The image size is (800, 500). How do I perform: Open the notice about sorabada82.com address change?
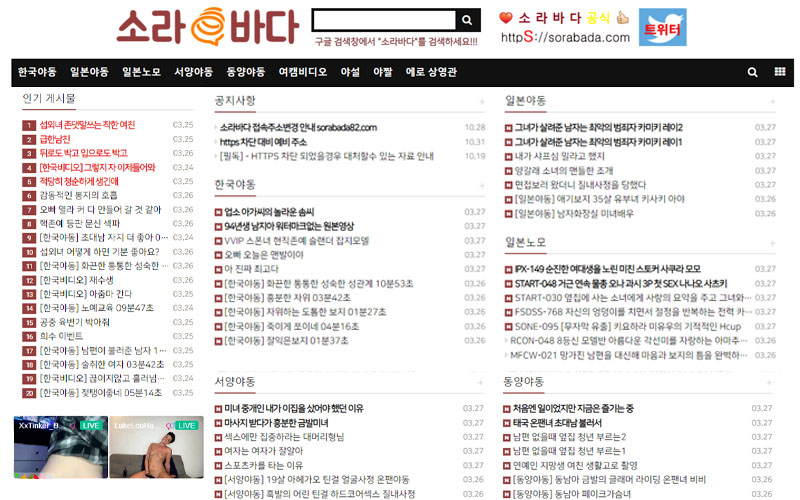tap(298, 128)
